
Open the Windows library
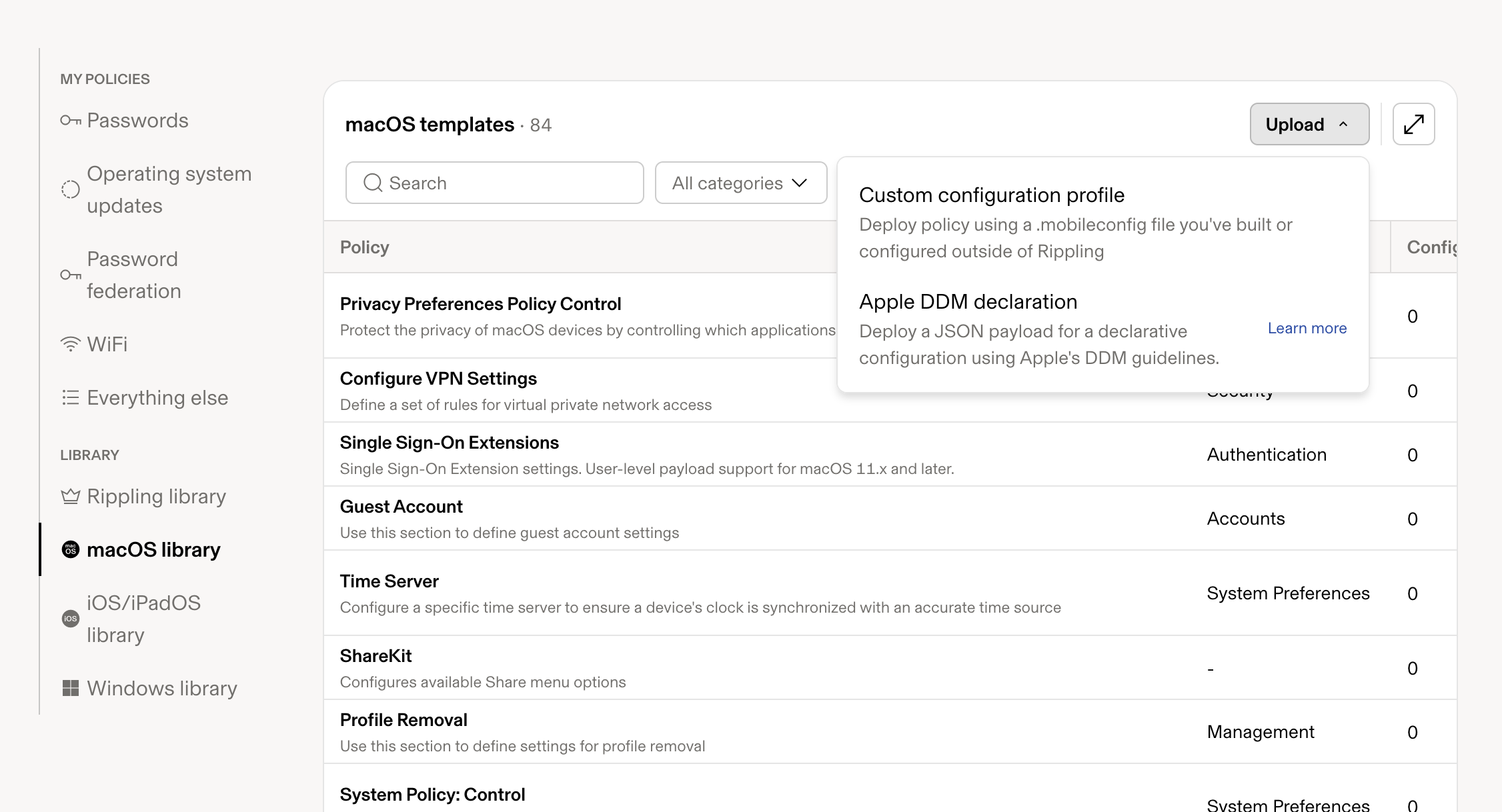pos(162,689)
